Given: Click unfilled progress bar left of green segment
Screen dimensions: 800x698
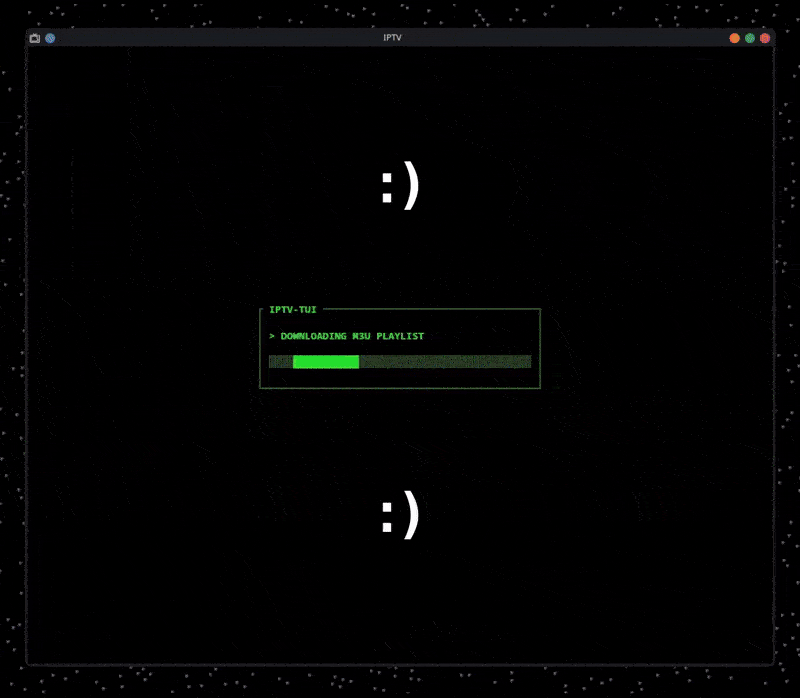Looking at the screenshot, I should (280, 362).
